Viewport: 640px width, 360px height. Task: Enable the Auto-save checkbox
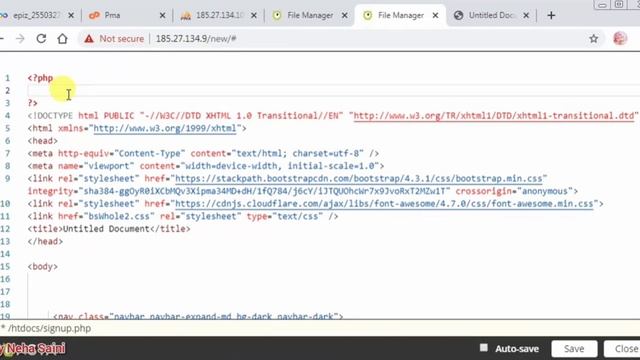(x=484, y=348)
